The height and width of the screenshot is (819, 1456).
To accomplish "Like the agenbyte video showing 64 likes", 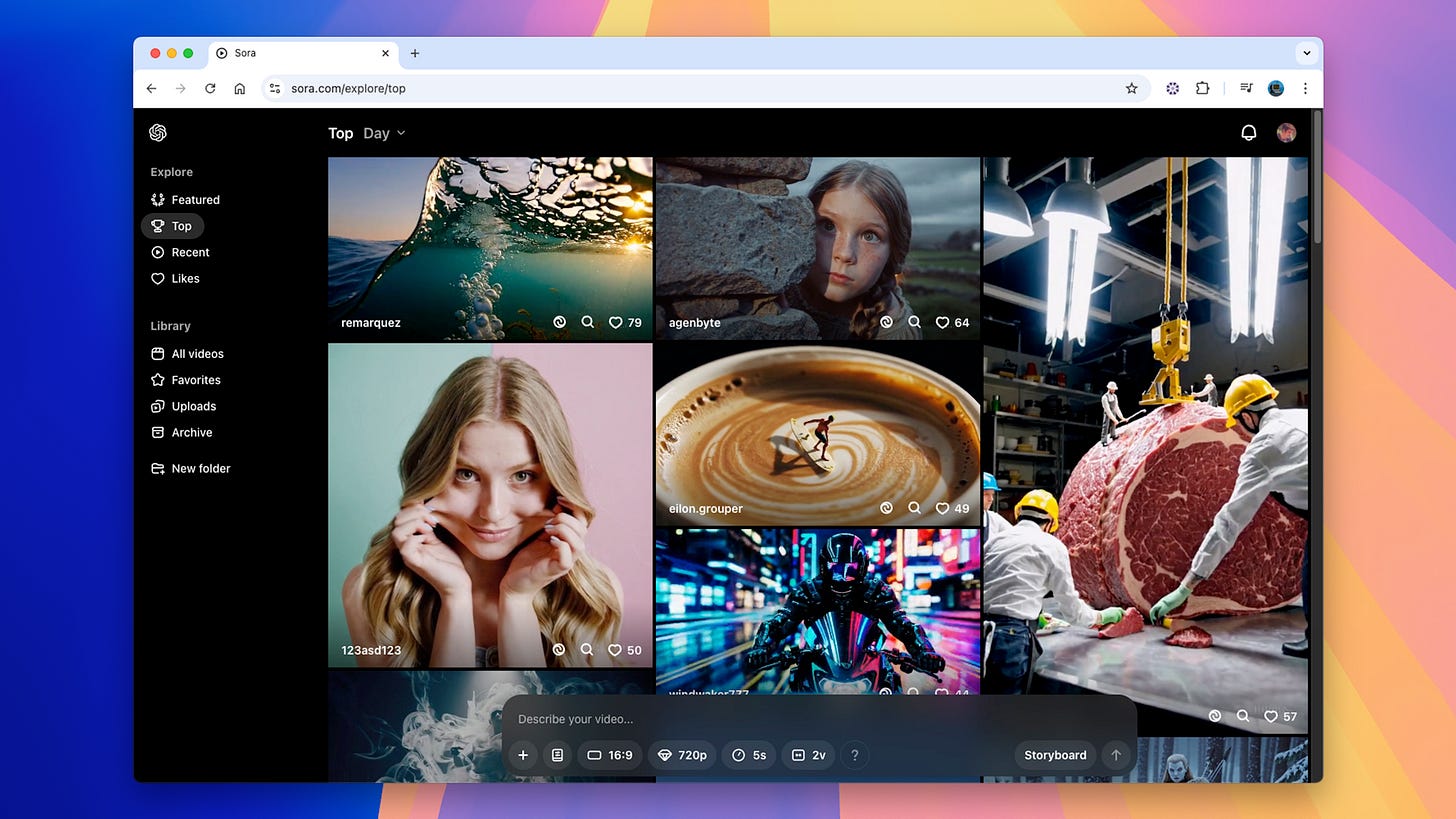I will (x=941, y=322).
